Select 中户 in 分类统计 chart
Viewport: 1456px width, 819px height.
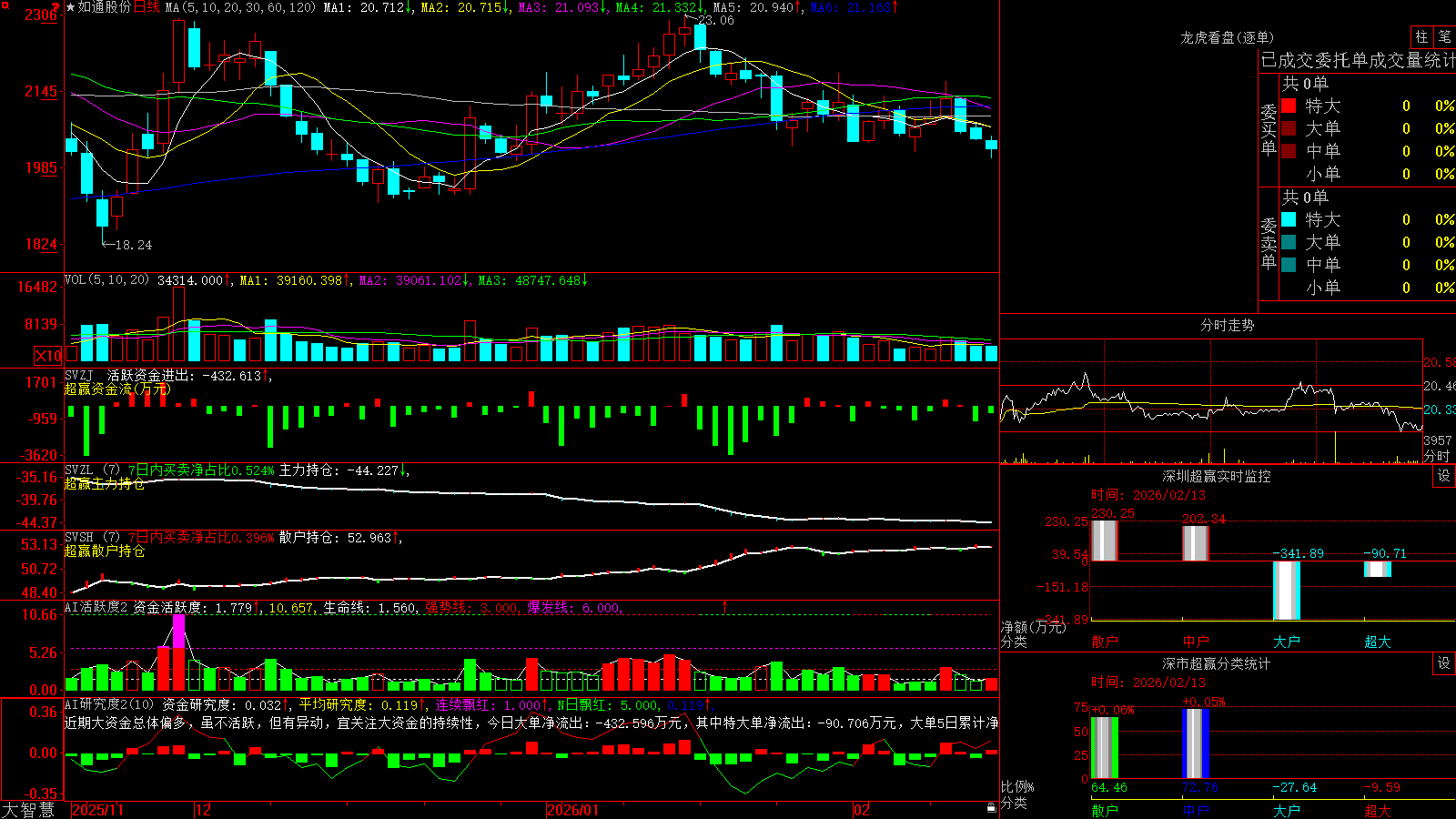click(1196, 811)
